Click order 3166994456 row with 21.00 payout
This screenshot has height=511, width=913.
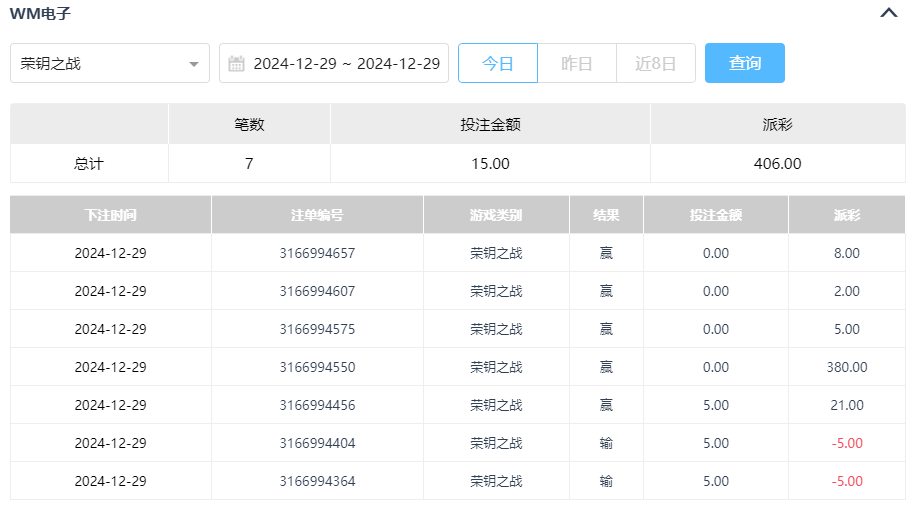tap(317, 405)
